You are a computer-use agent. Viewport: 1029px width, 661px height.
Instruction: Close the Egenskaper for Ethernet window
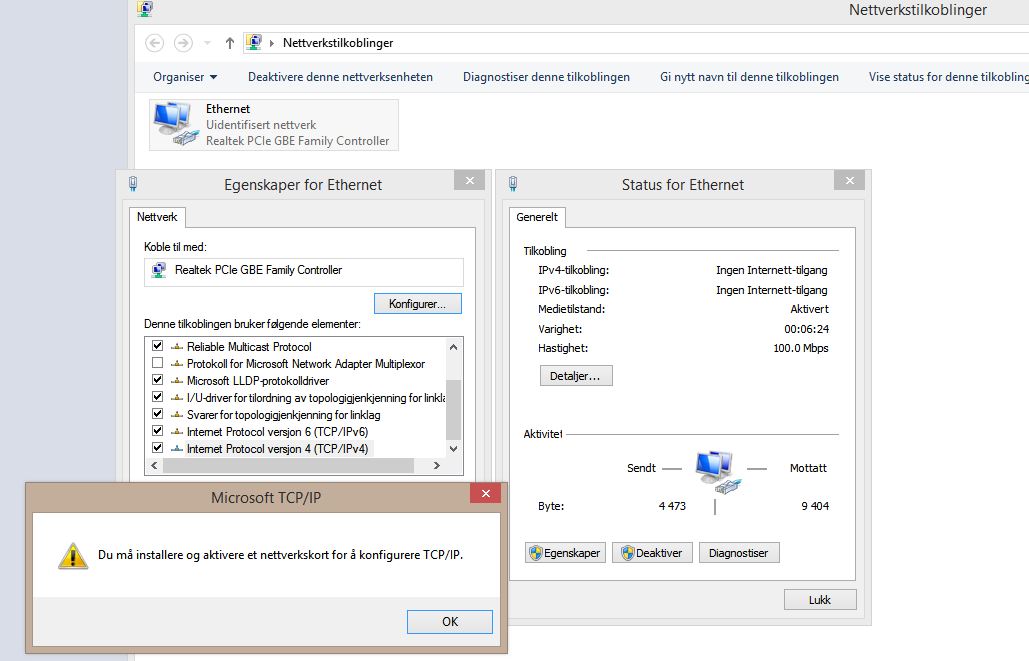coord(469,181)
